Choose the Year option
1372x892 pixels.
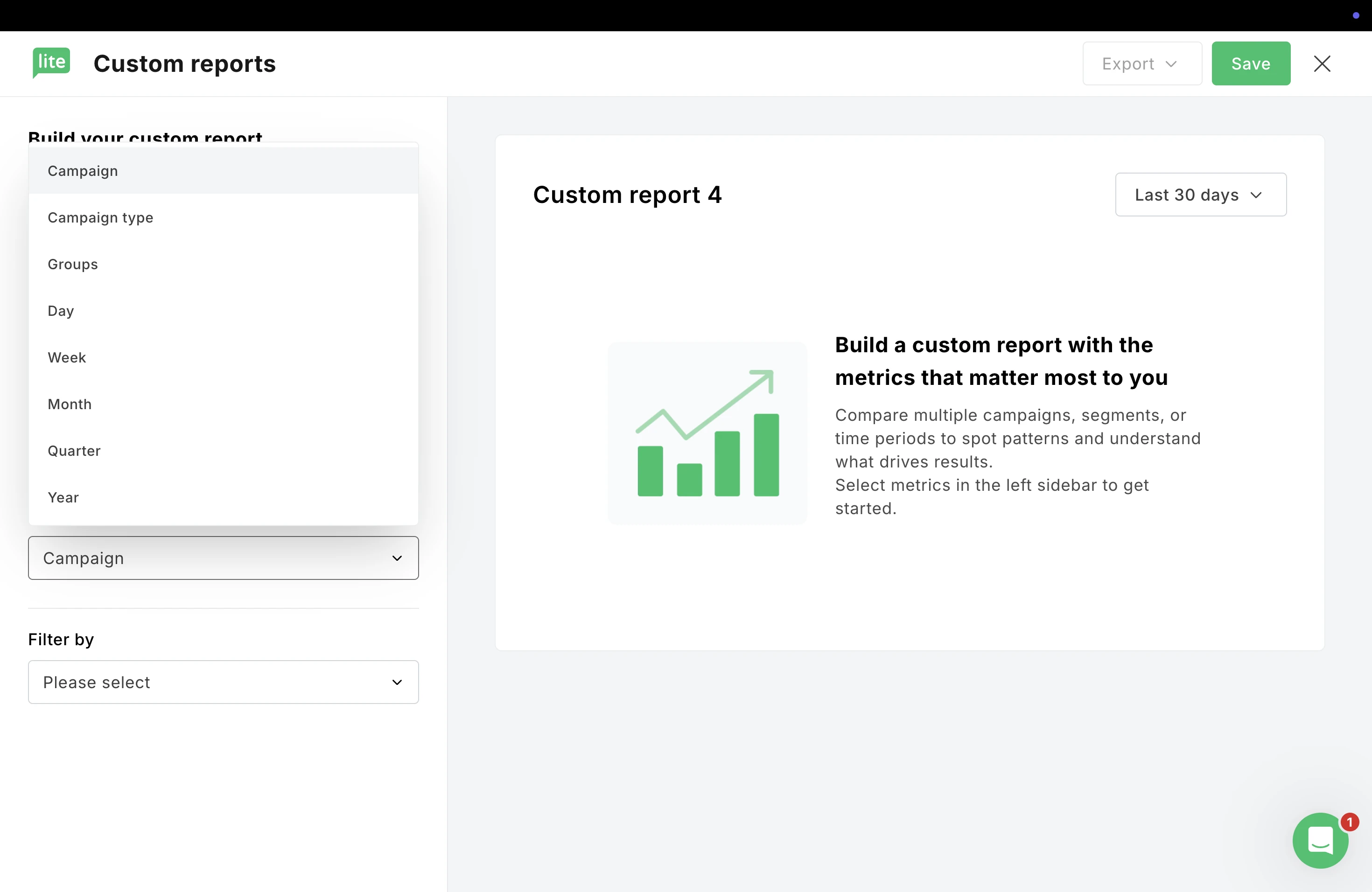tap(63, 498)
